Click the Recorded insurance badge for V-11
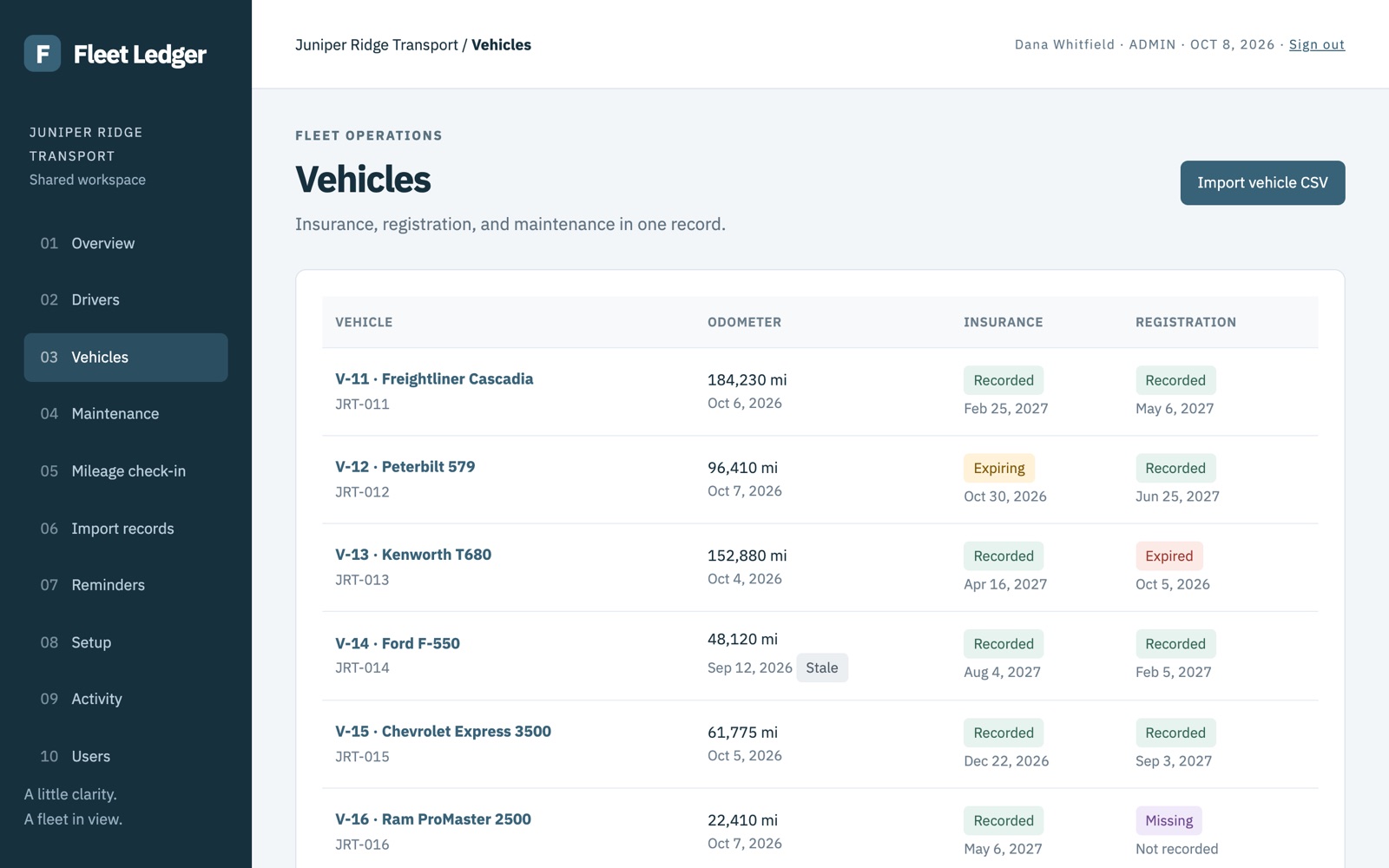 click(x=1003, y=380)
